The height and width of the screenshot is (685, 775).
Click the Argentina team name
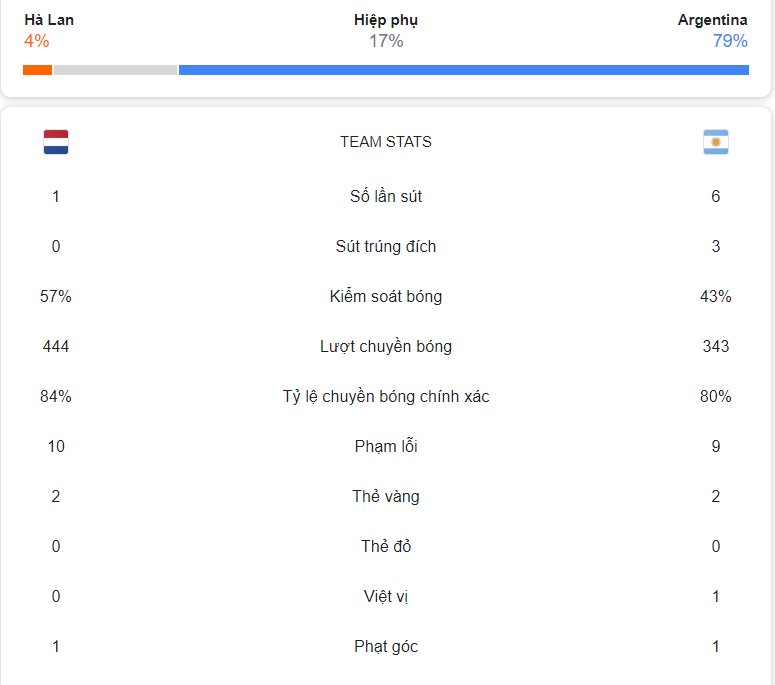coord(712,20)
